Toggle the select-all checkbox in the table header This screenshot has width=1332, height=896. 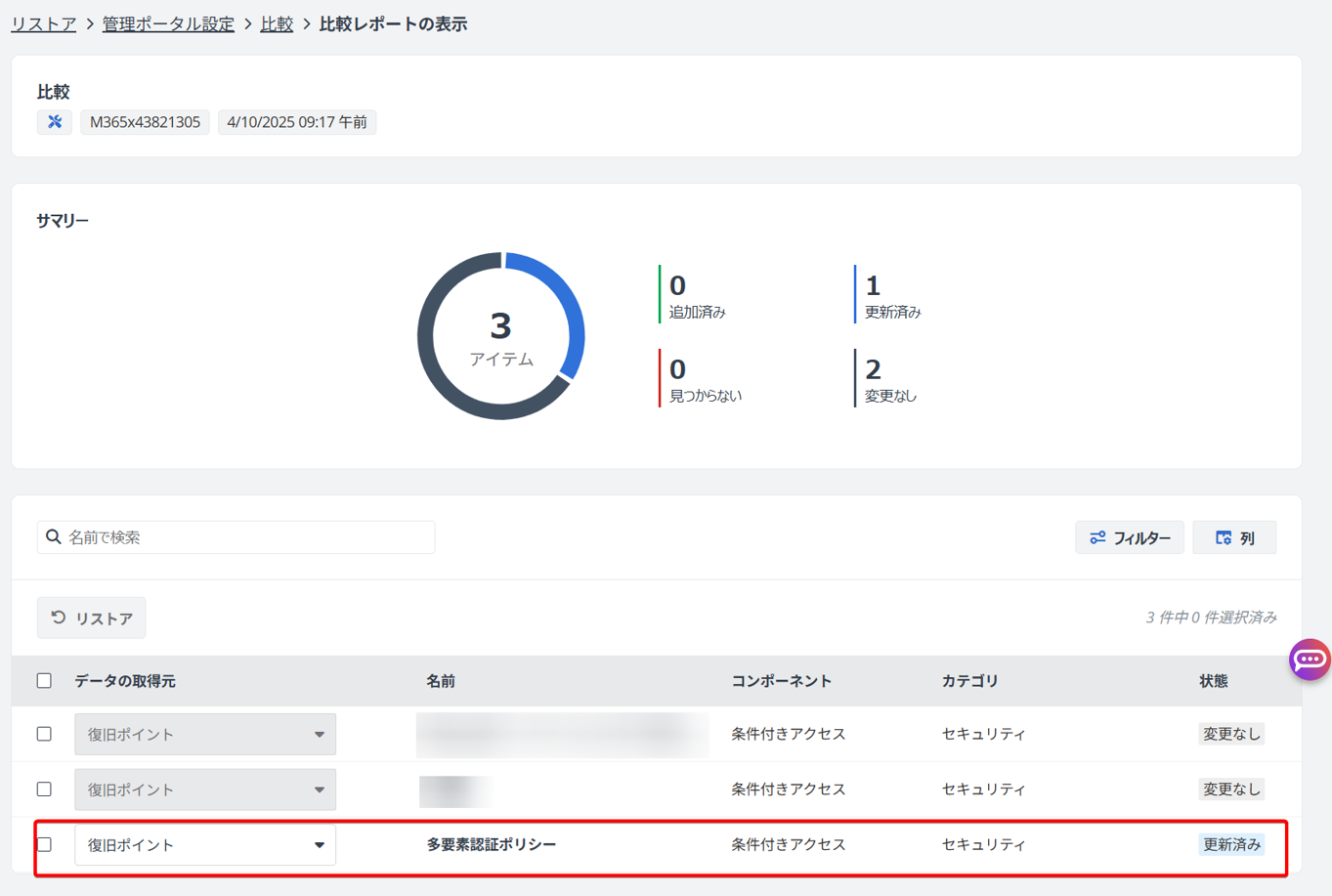pos(44,681)
